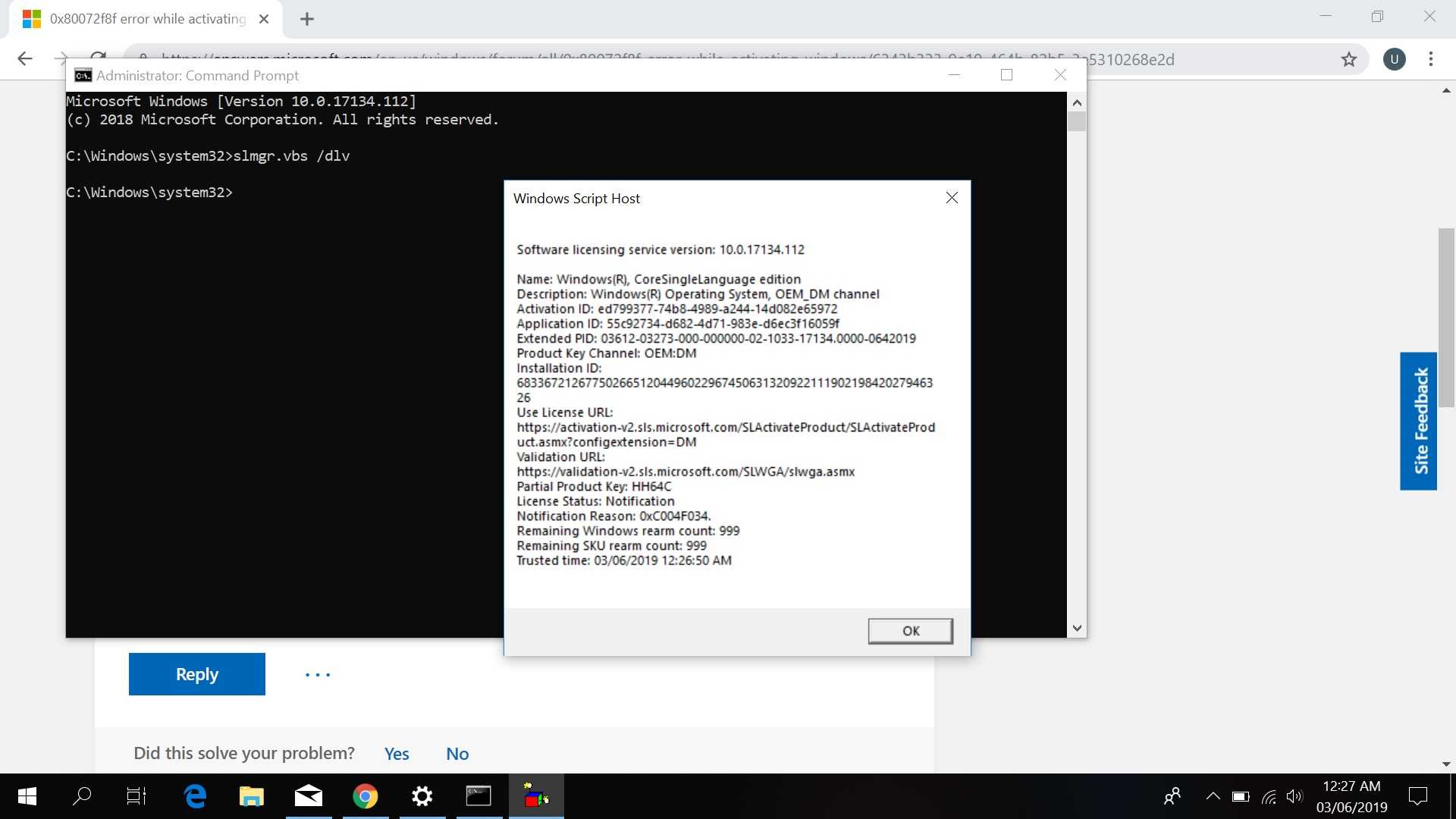This screenshot has height=819, width=1456.
Task: Launch Microsoft Edge from the taskbar
Action: [195, 796]
